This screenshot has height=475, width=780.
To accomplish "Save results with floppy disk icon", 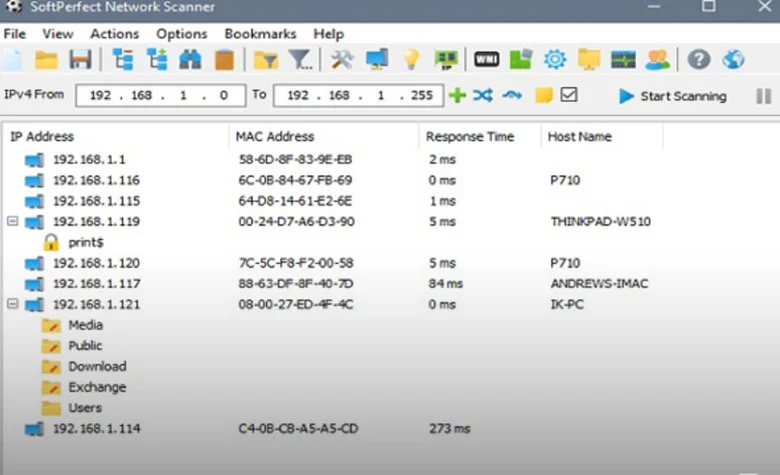I will pos(80,60).
